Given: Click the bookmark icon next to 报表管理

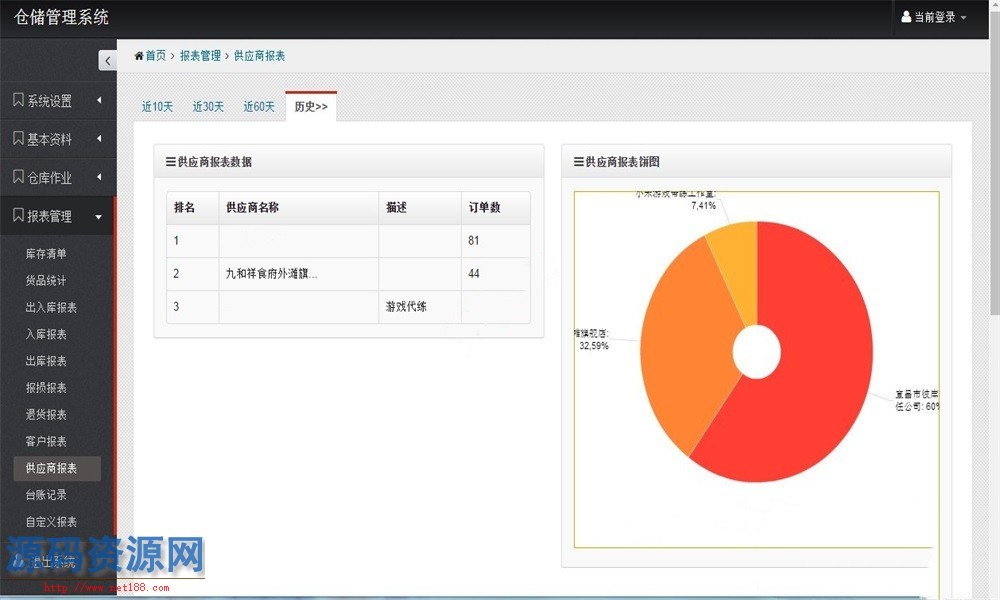Looking at the screenshot, I should point(18,215).
